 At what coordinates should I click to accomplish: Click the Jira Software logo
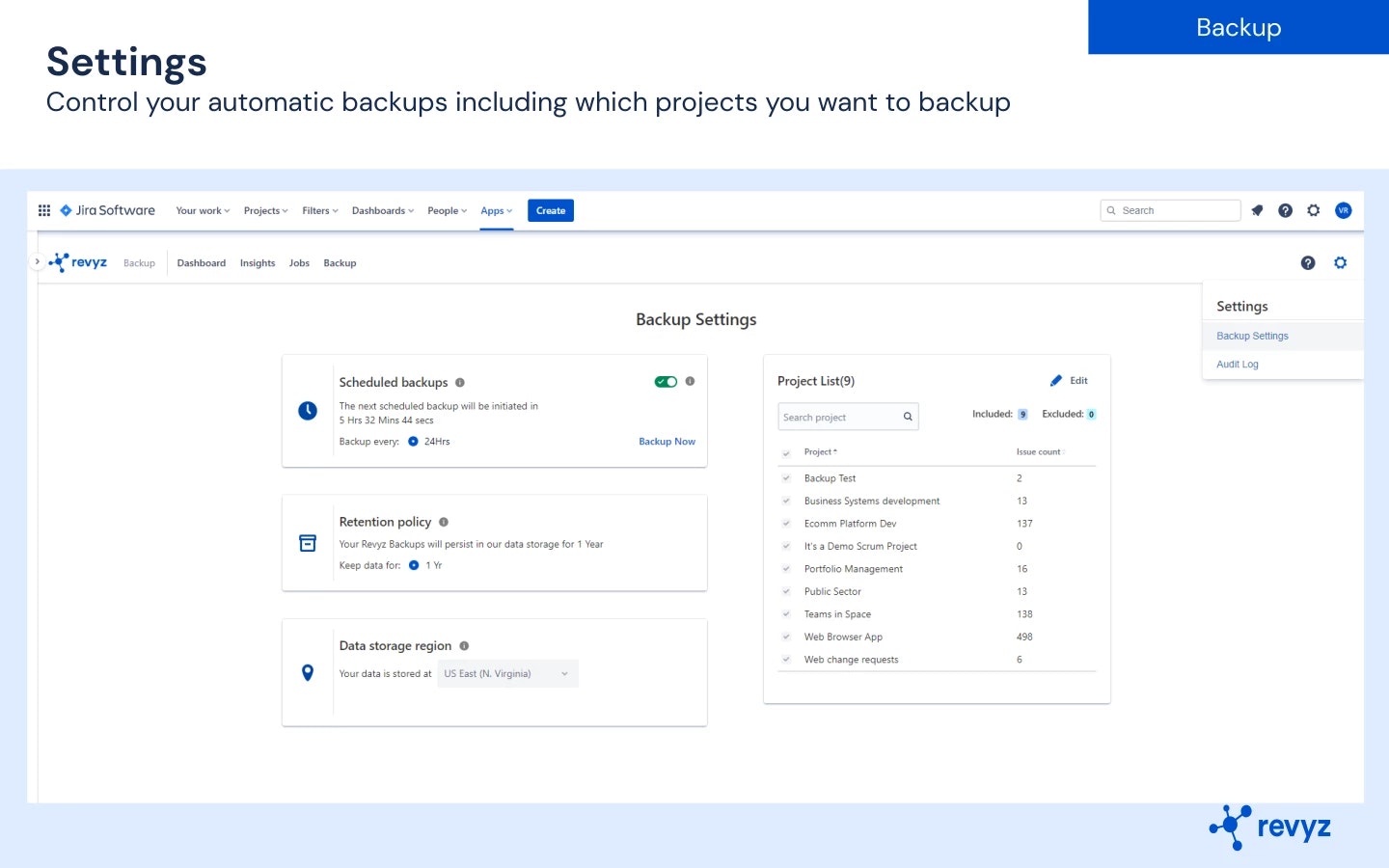coord(107,210)
